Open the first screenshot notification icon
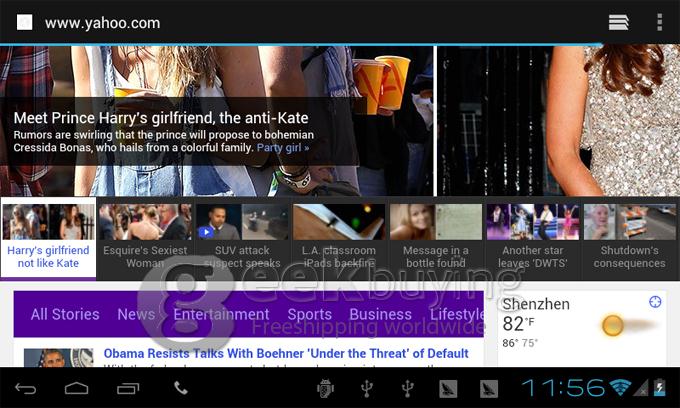Viewport: 680px width, 408px height. (x=448, y=388)
